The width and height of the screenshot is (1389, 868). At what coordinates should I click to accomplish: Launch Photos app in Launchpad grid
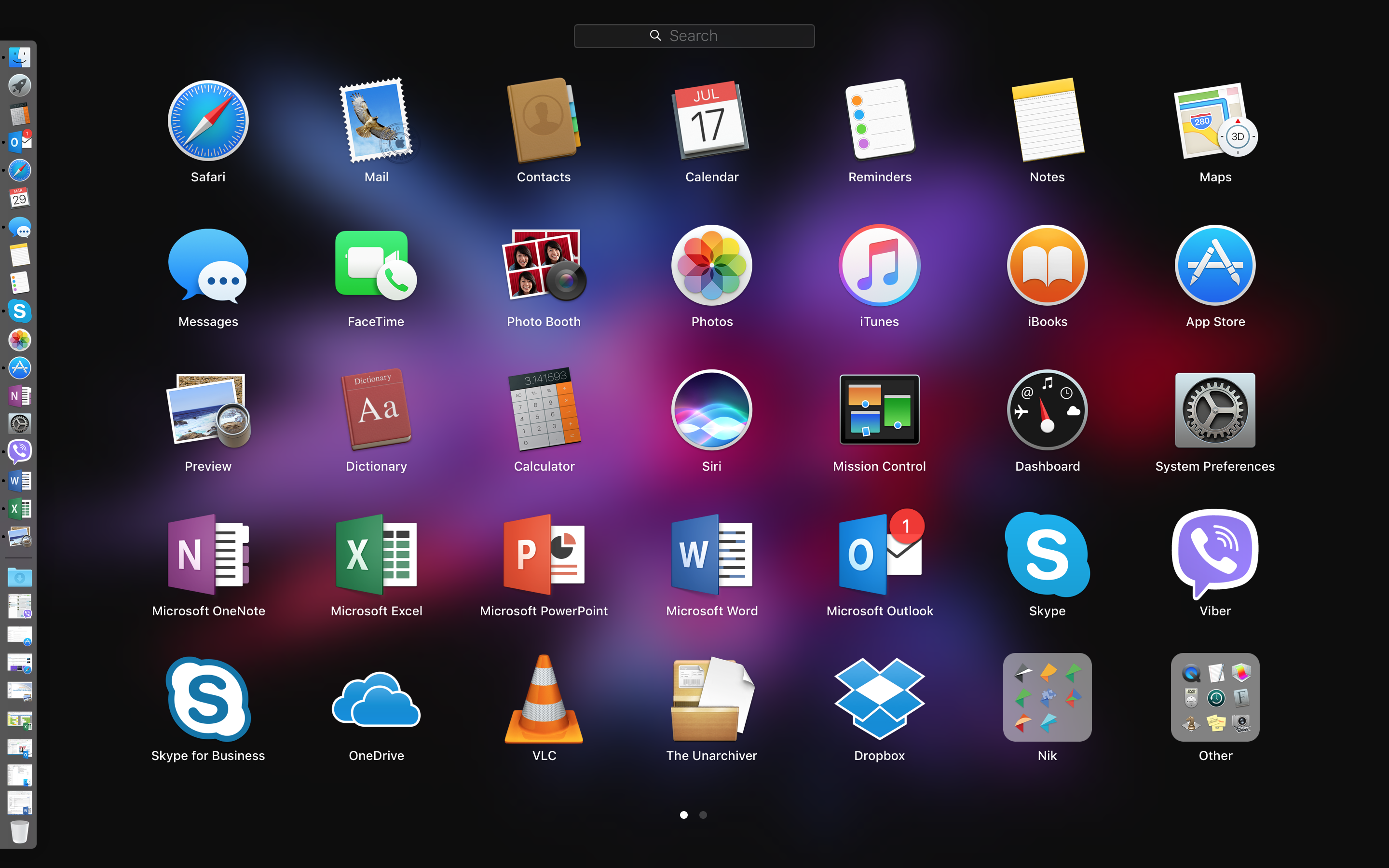[712, 265]
